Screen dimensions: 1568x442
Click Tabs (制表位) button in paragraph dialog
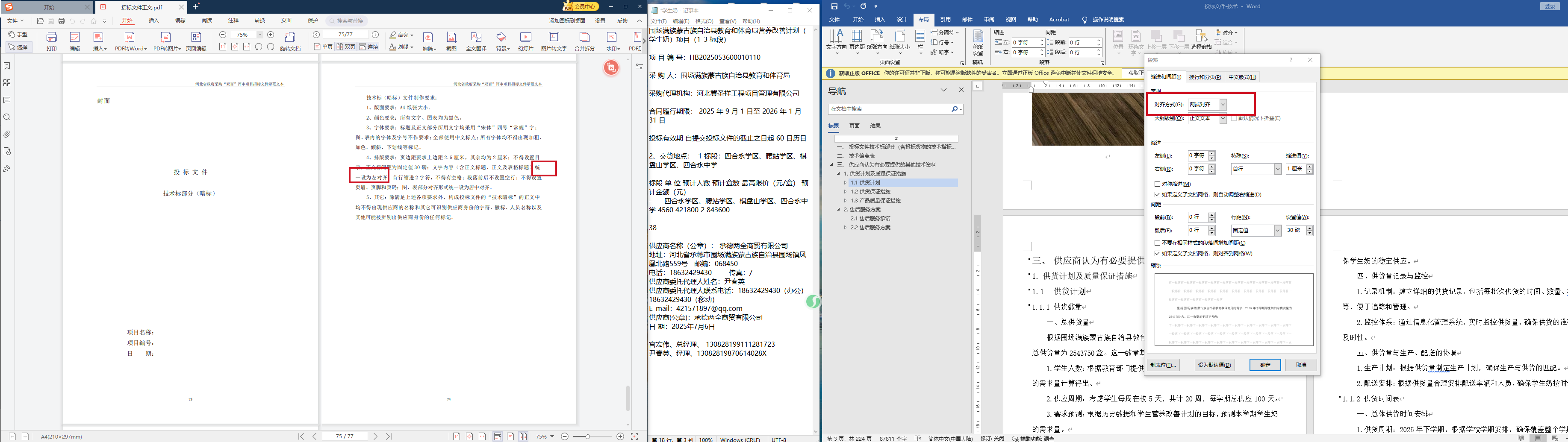pos(1164,365)
